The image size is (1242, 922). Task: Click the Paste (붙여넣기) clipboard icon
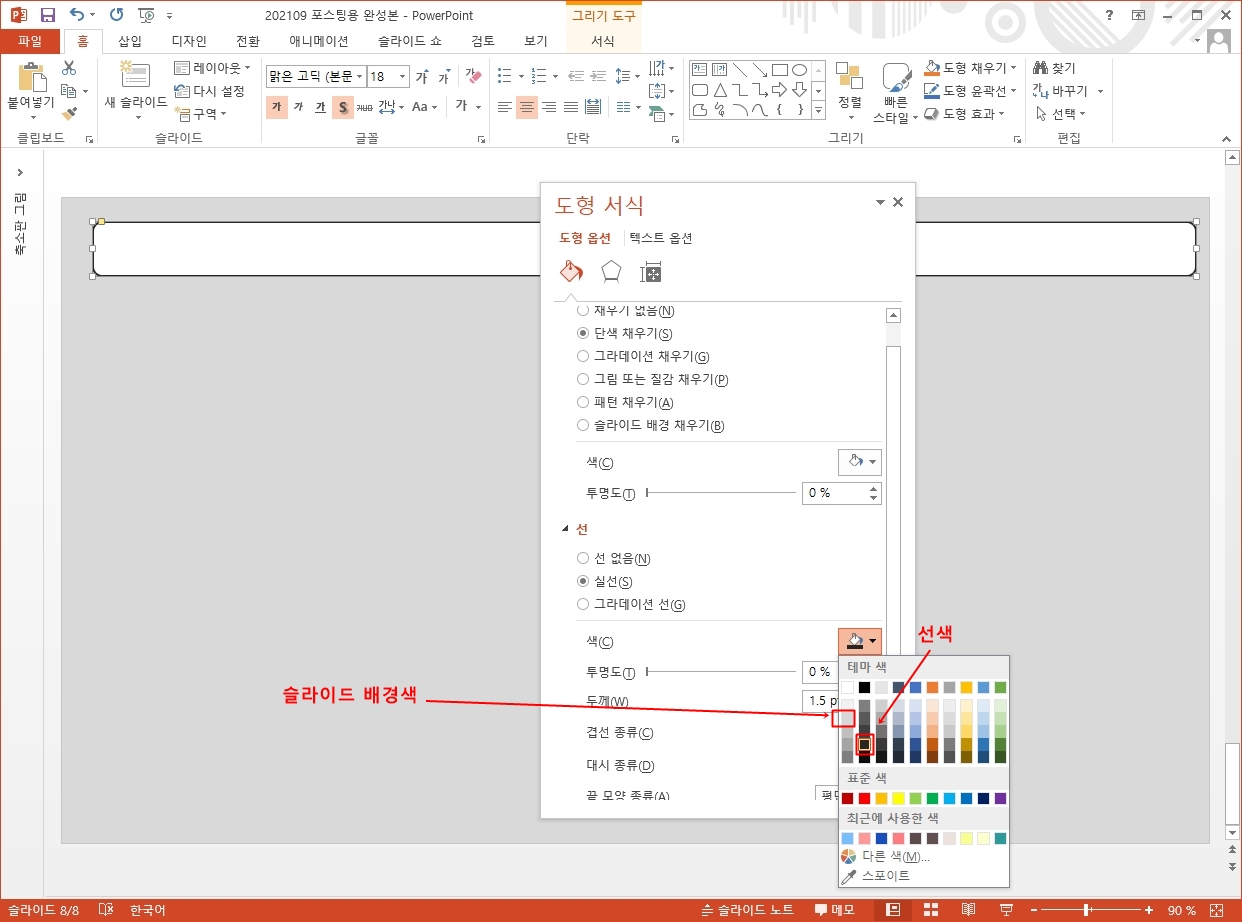click(x=32, y=78)
